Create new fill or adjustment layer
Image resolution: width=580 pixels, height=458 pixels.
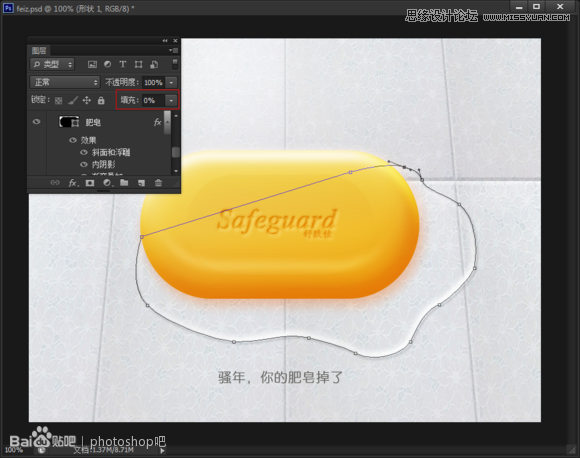coord(107,183)
